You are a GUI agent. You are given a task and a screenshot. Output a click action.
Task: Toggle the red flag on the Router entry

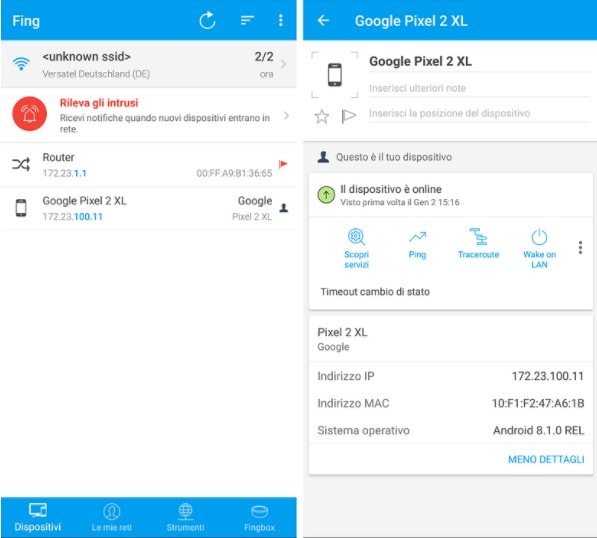(283, 164)
